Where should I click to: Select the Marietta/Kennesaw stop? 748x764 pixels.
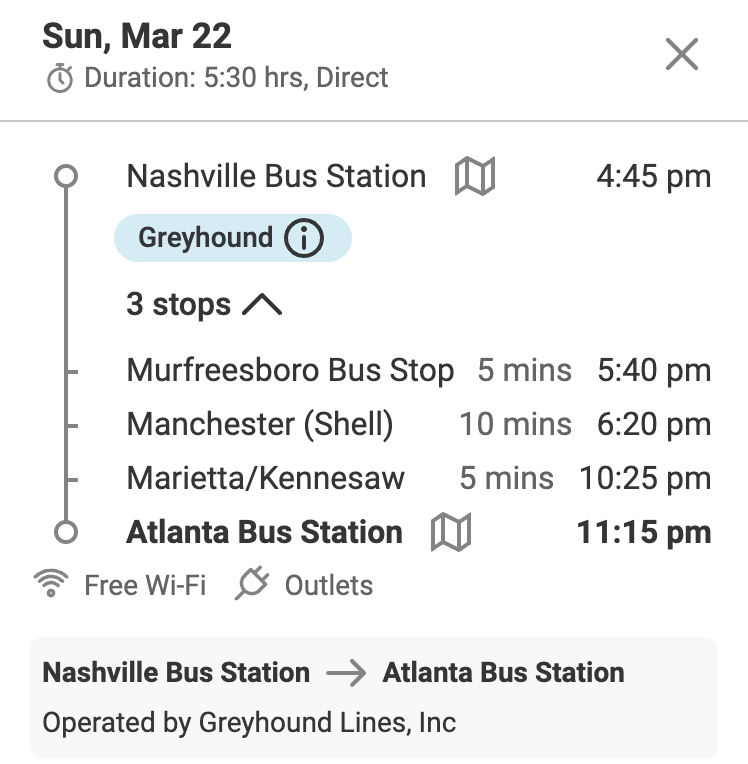[265, 478]
